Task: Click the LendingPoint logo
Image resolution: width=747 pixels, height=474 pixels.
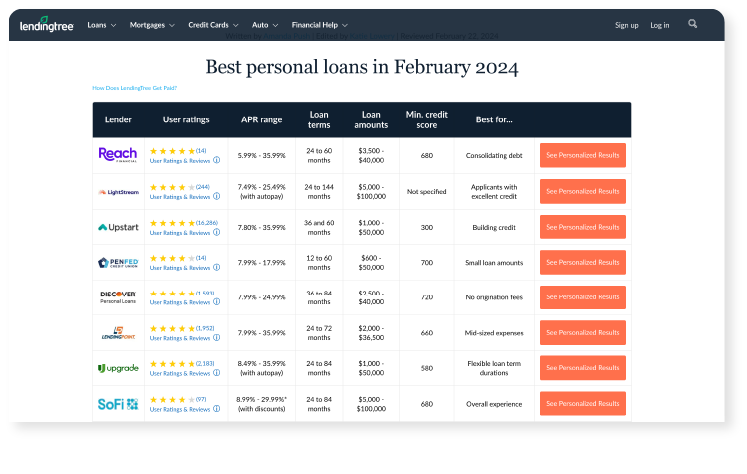Action: (x=118, y=333)
